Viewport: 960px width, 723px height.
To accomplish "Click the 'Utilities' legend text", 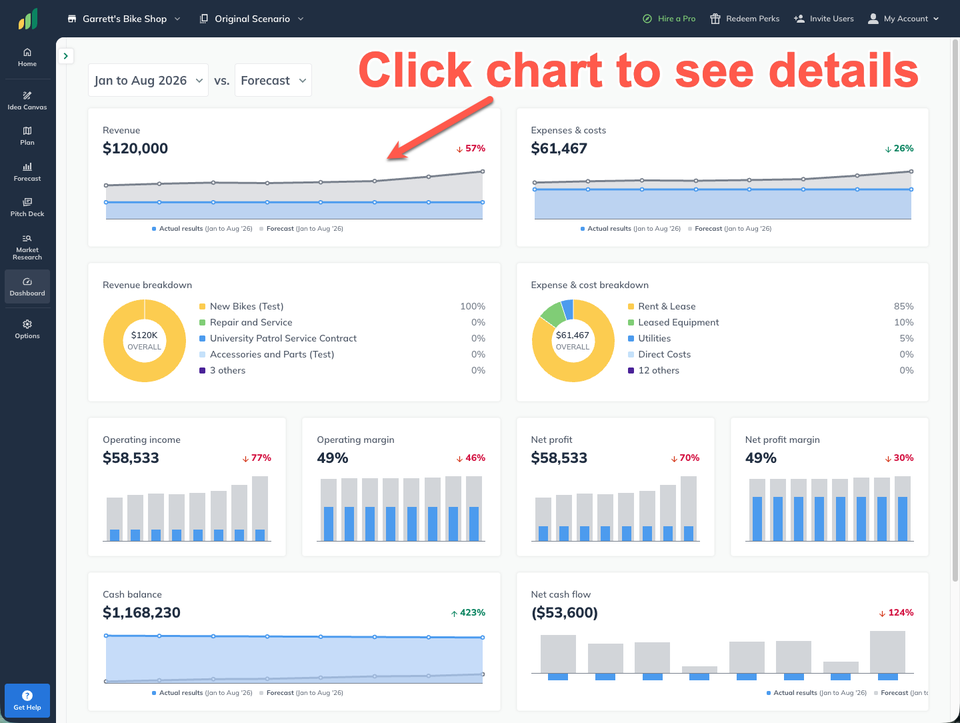I will (654, 339).
